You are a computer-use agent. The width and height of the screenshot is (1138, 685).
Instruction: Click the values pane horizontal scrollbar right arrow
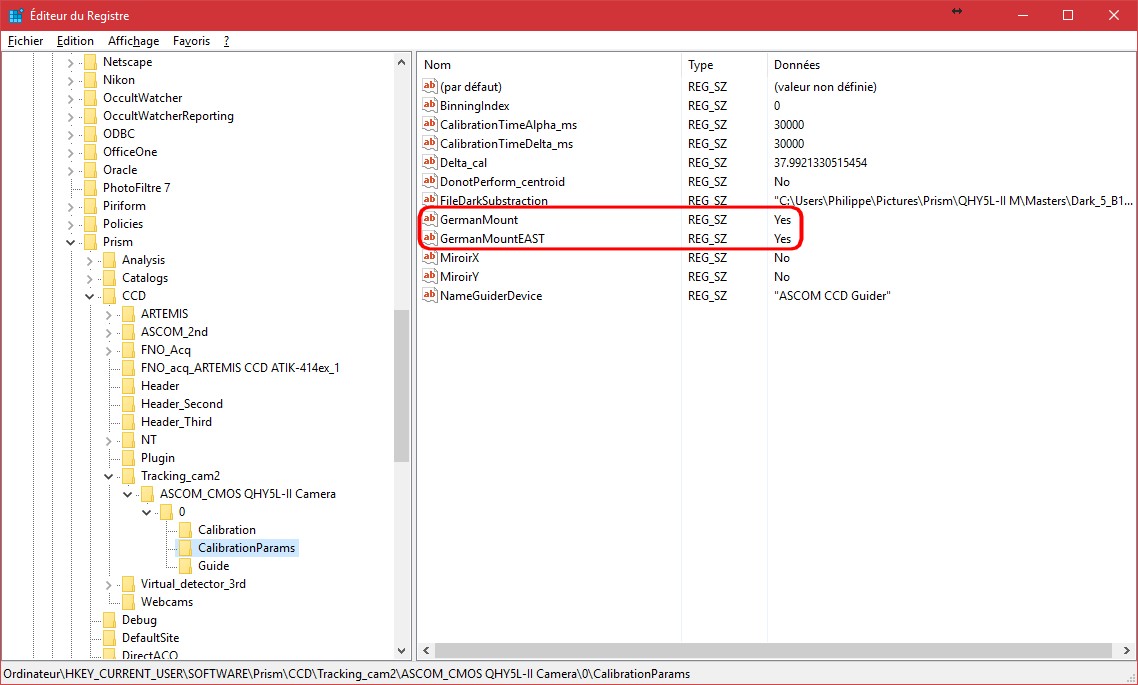tap(1129, 651)
